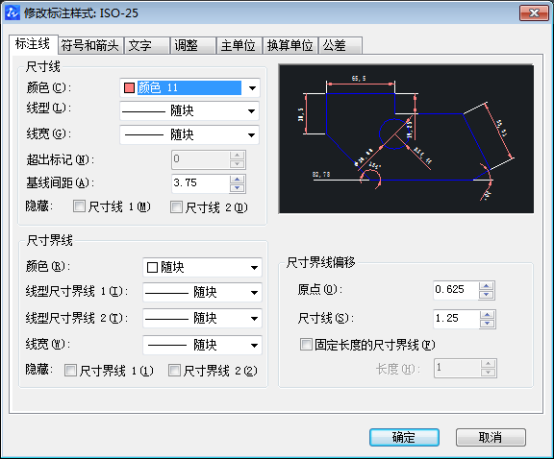Expand the 尺寸线 线型 dropdown
This screenshot has width=554, height=460.
[x=252, y=111]
